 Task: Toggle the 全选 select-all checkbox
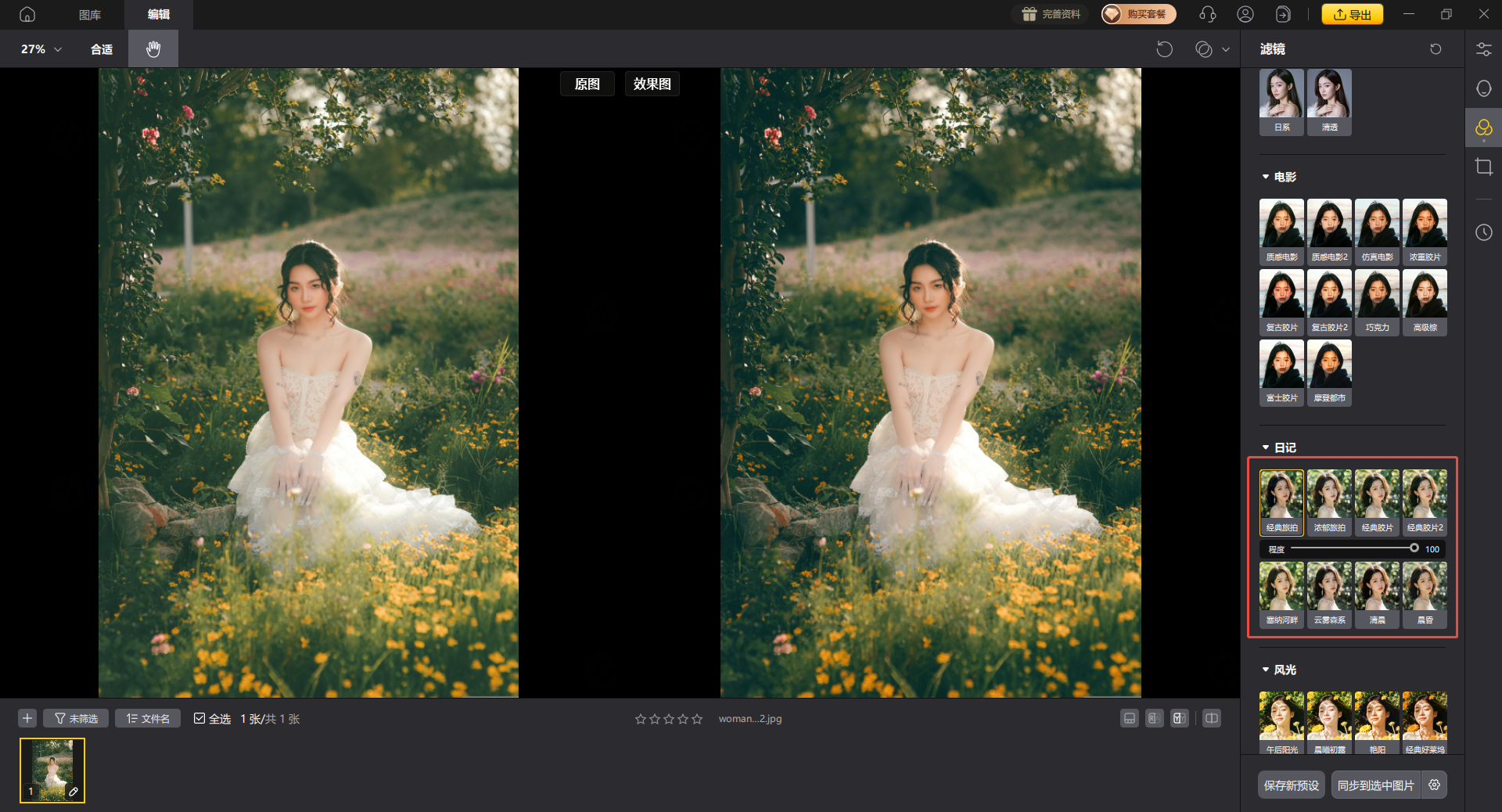[200, 718]
